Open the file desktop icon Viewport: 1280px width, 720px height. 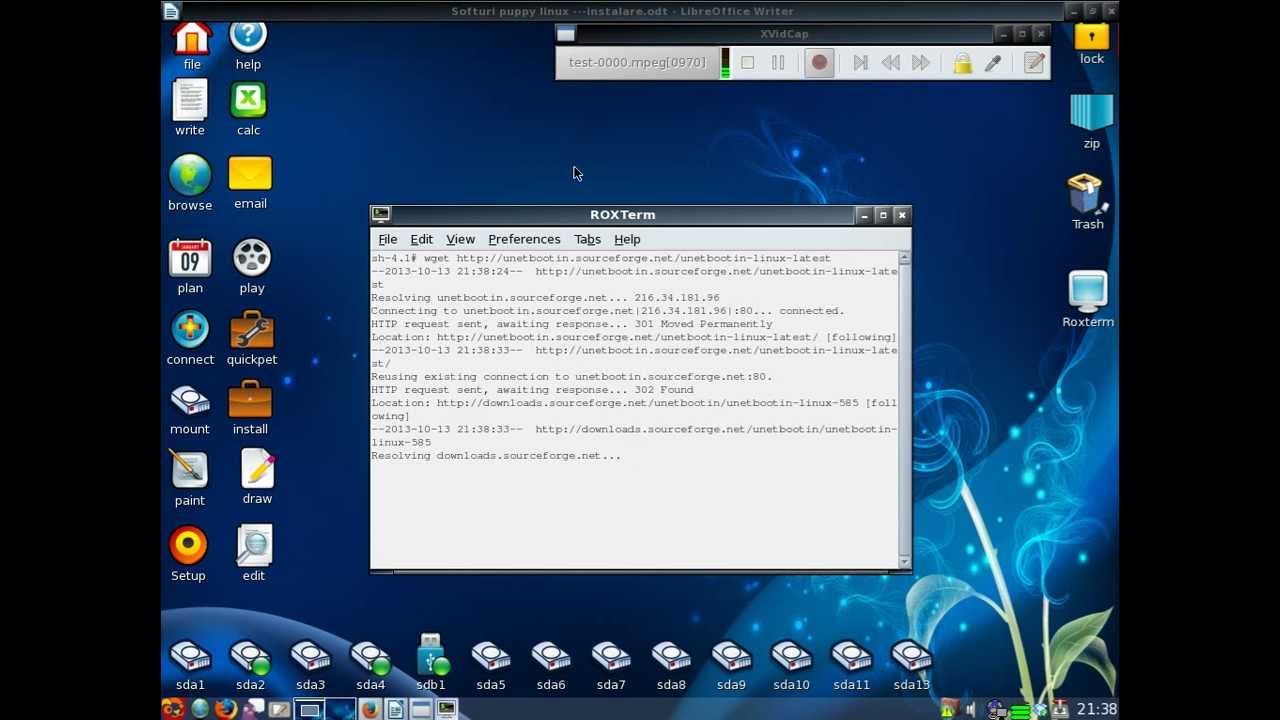click(x=192, y=45)
